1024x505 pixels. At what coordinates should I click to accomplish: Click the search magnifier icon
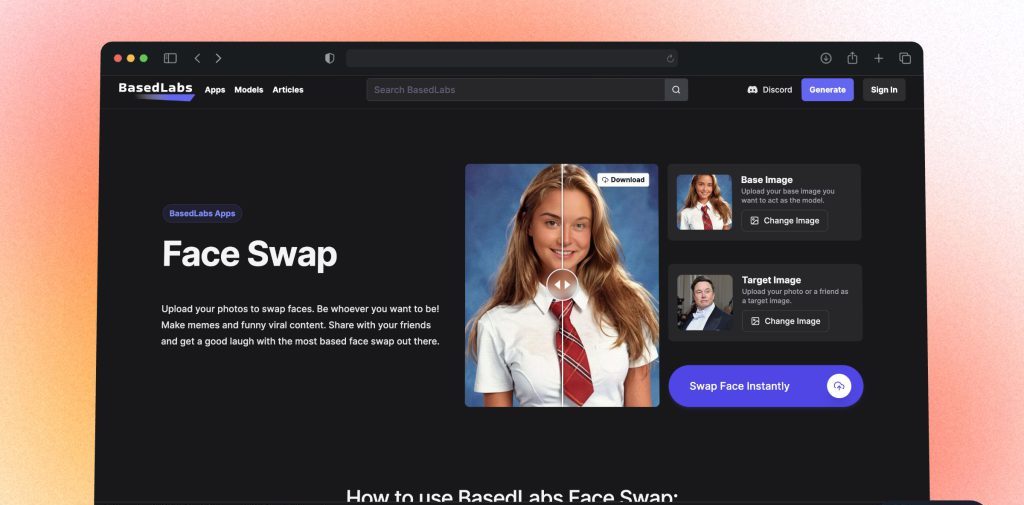(x=676, y=90)
